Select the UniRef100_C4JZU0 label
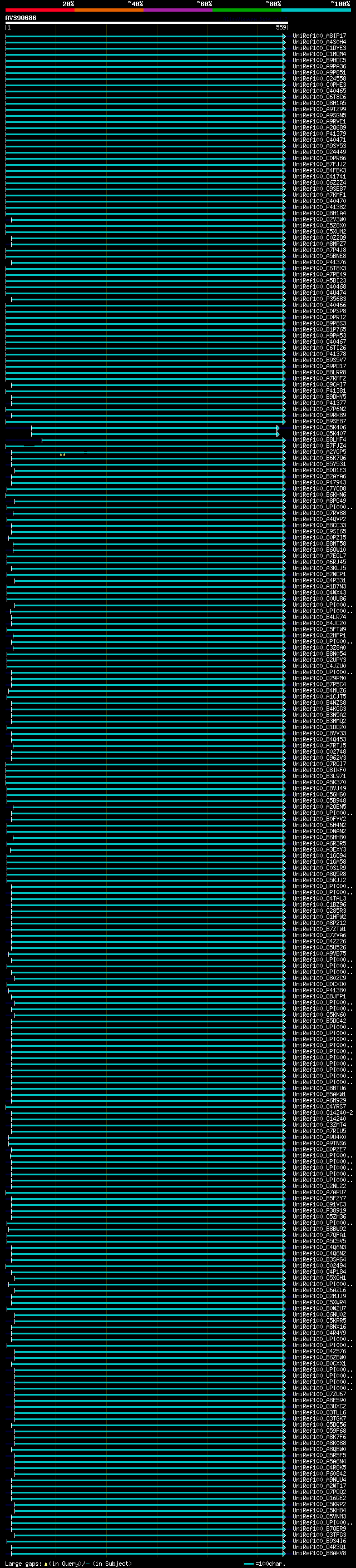Viewport: 356px width, 1568px height. tap(319, 666)
